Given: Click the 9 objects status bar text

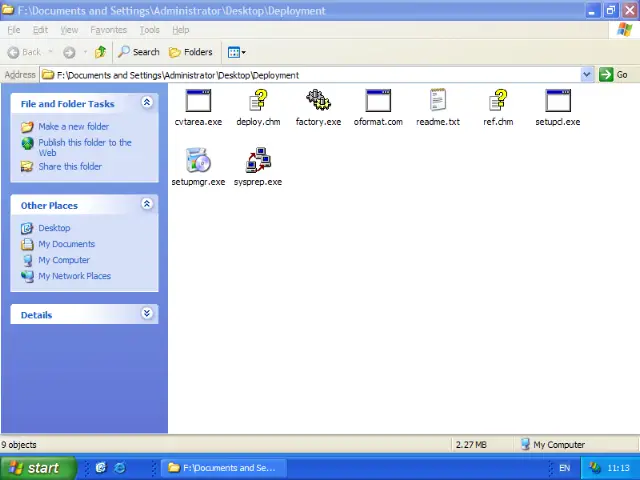Looking at the screenshot, I should pyautogui.click(x=18, y=445).
